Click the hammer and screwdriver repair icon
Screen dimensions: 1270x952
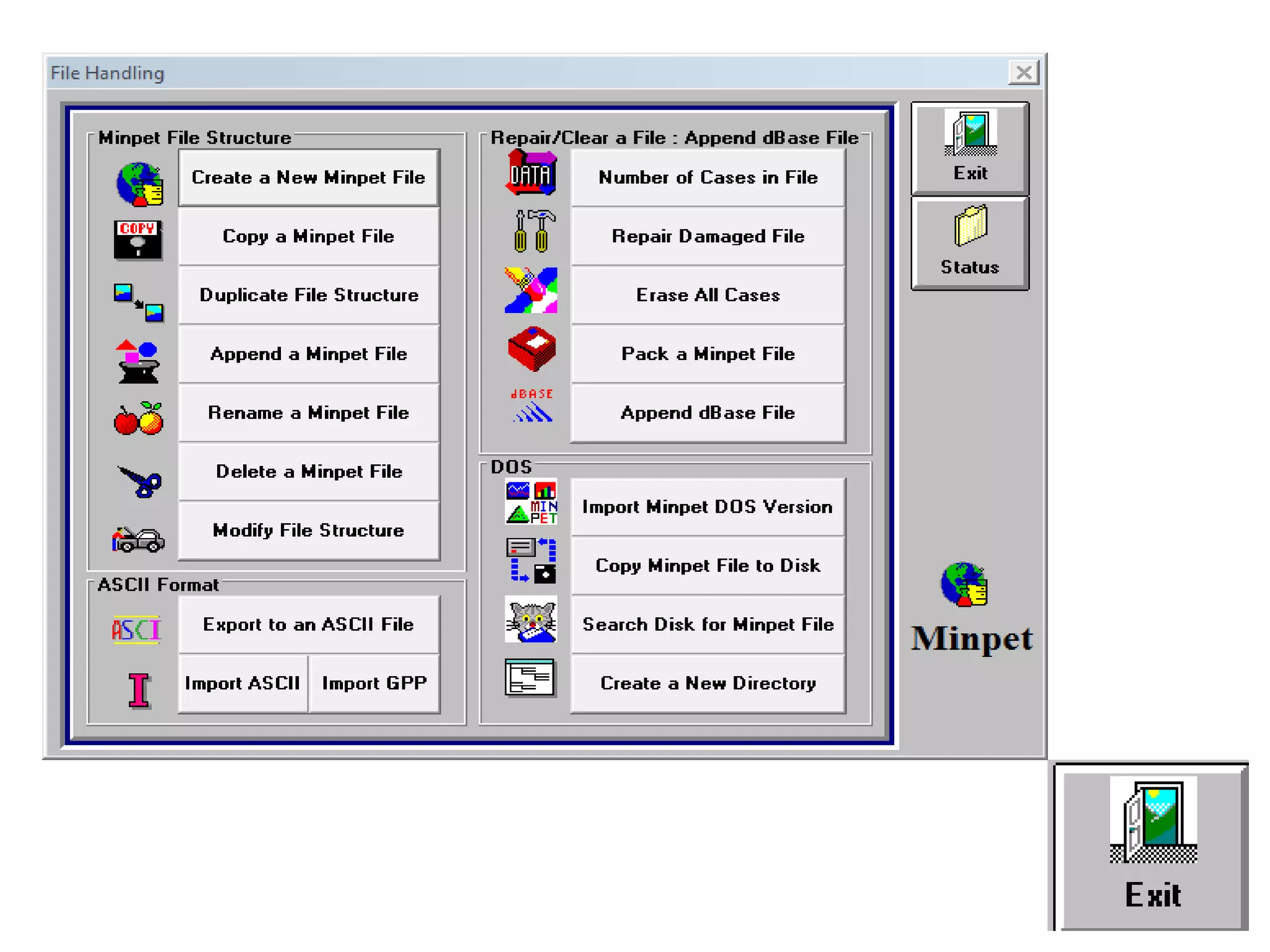click(531, 231)
